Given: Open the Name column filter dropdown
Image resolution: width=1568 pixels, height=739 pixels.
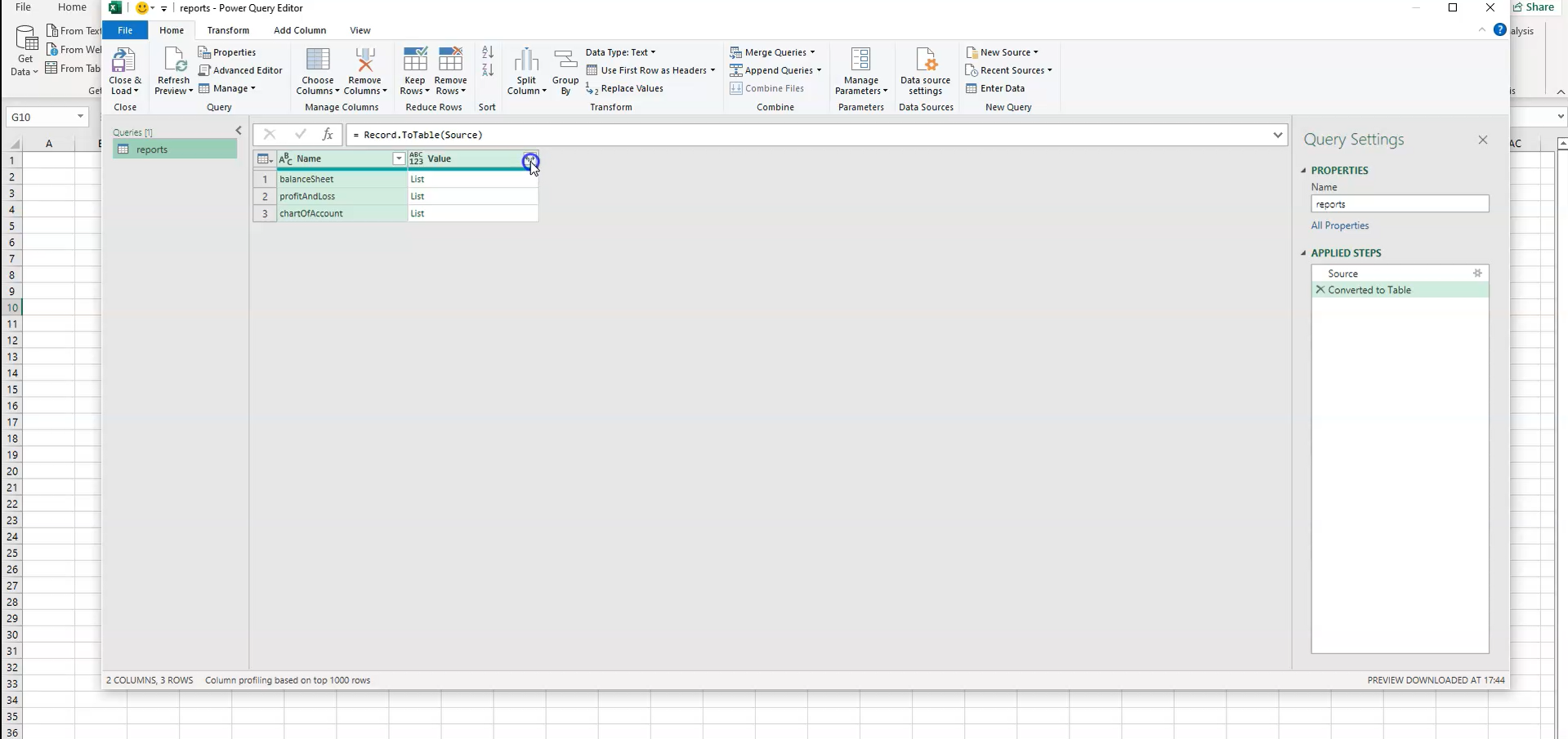Looking at the screenshot, I should point(399,158).
